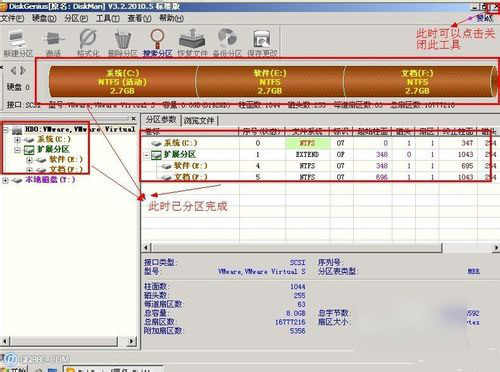The width and height of the screenshot is (500, 372).
Task: Select 系统(C:) in the left tree
Action: pos(54,139)
